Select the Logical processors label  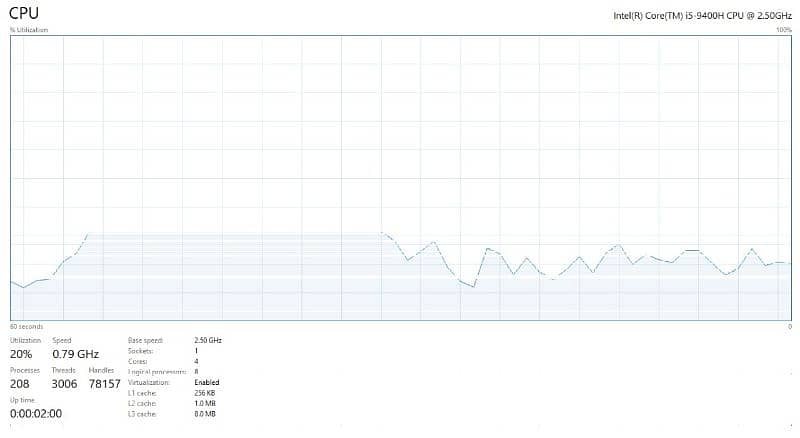click(155, 372)
